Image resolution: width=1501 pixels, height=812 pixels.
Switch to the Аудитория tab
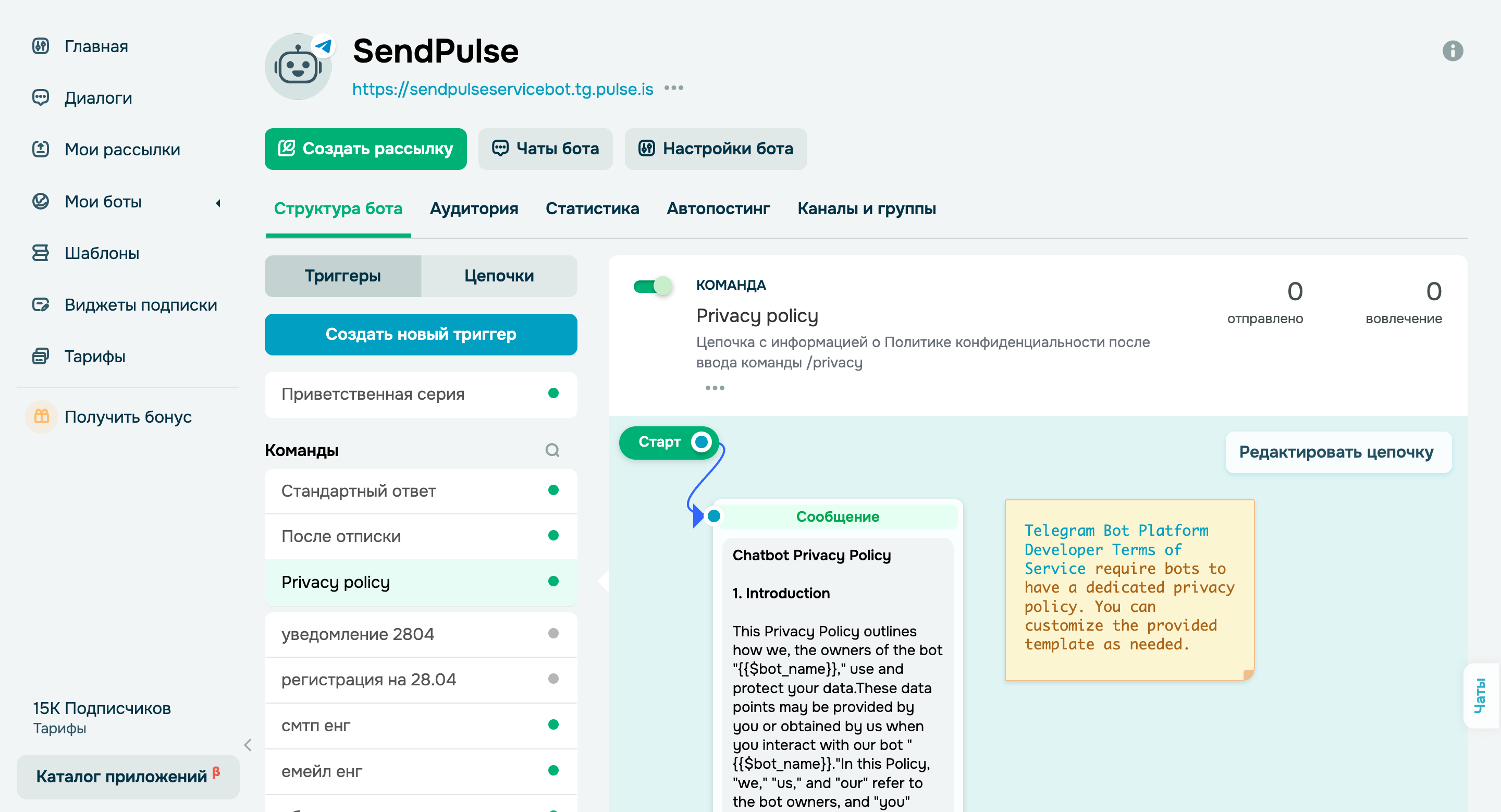tap(474, 208)
